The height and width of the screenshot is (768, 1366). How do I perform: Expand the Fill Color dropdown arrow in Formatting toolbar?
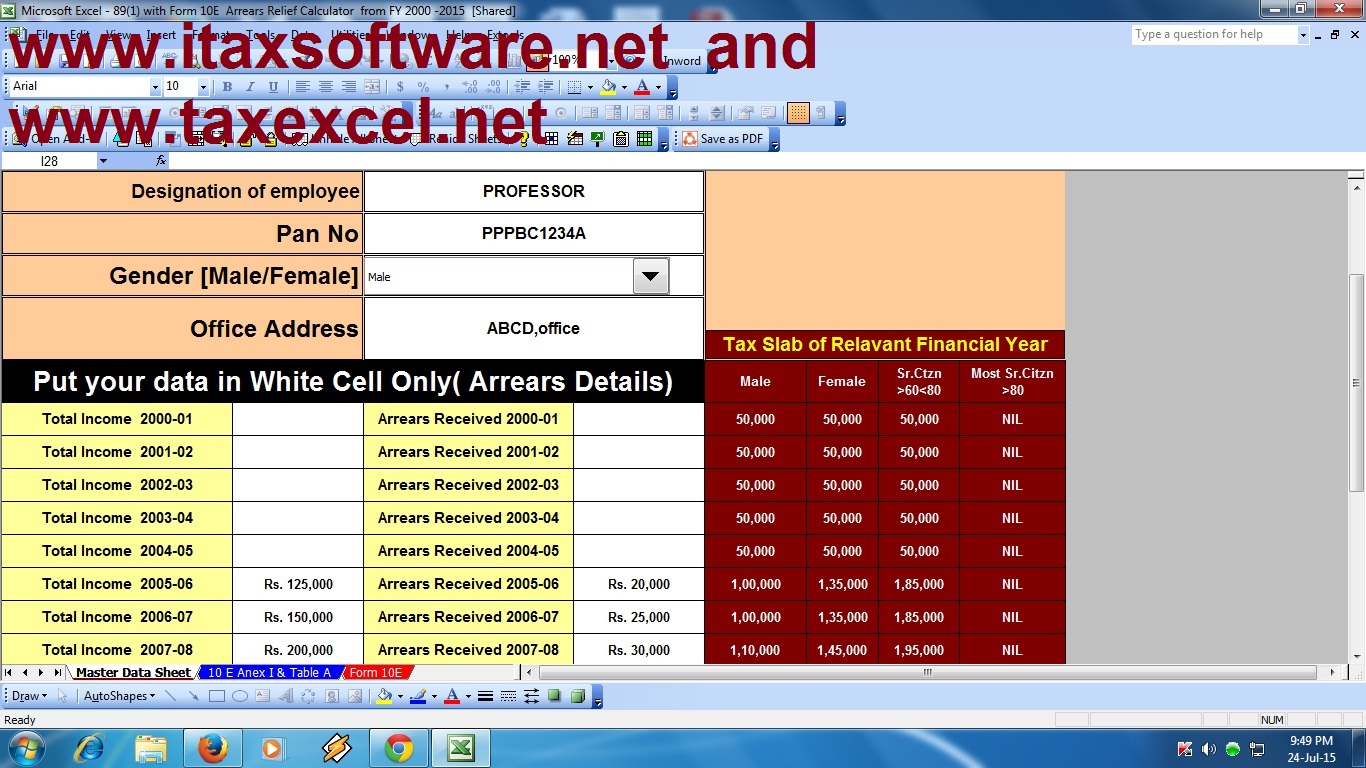(x=624, y=87)
